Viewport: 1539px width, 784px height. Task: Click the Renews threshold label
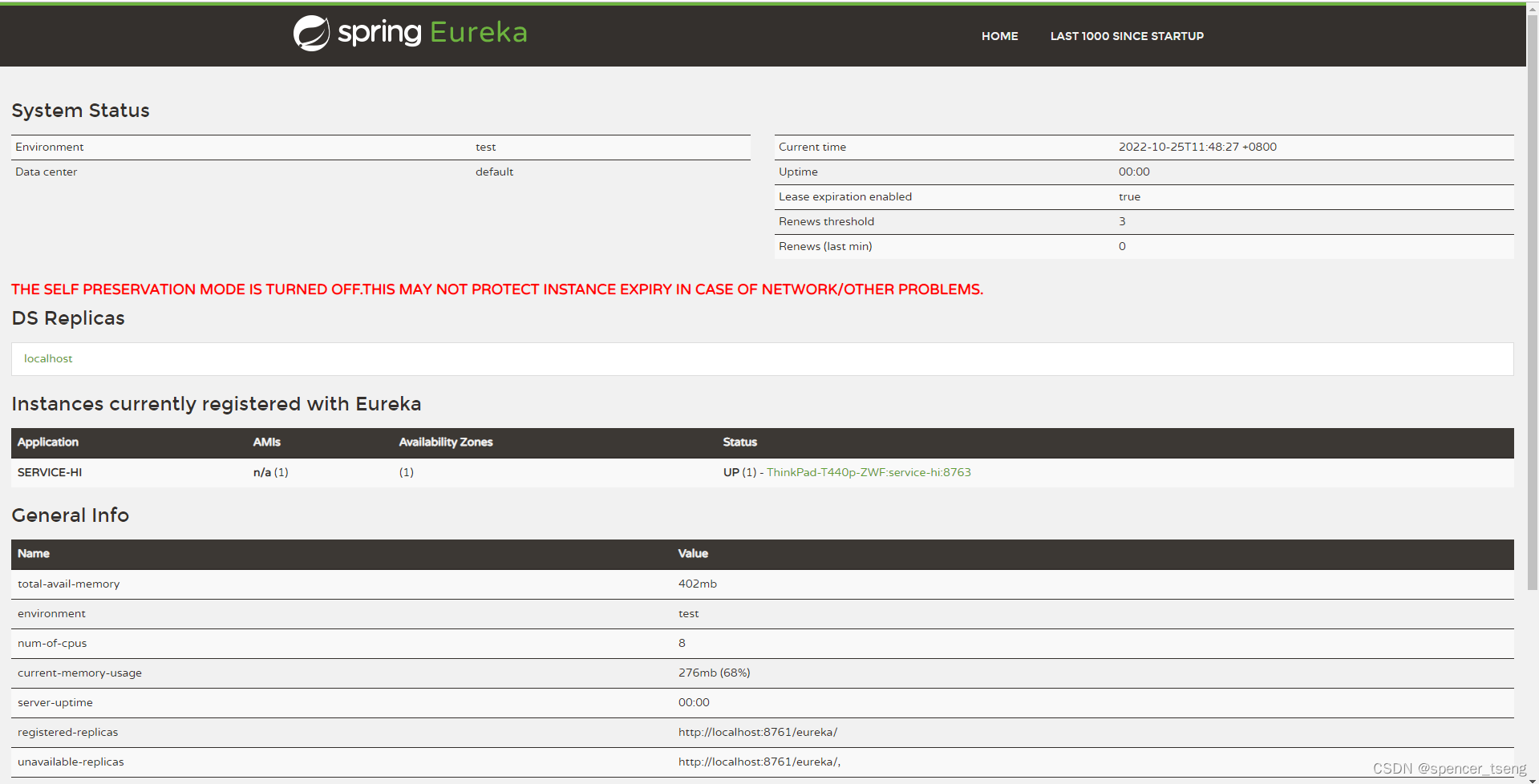826,221
